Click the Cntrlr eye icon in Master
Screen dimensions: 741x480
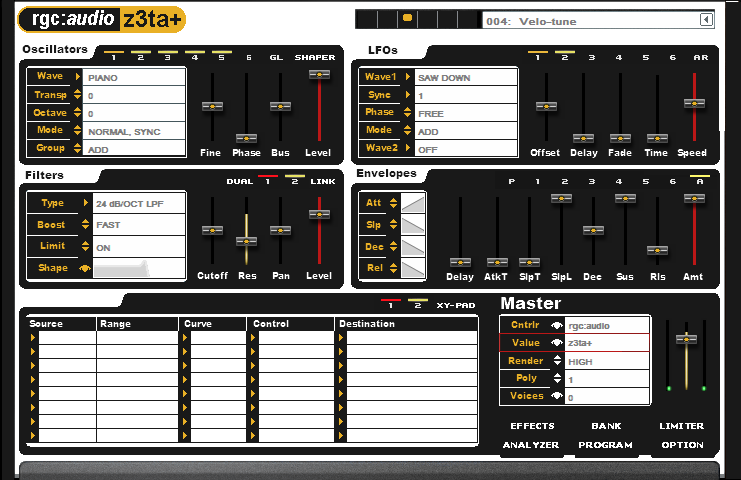pos(557,325)
